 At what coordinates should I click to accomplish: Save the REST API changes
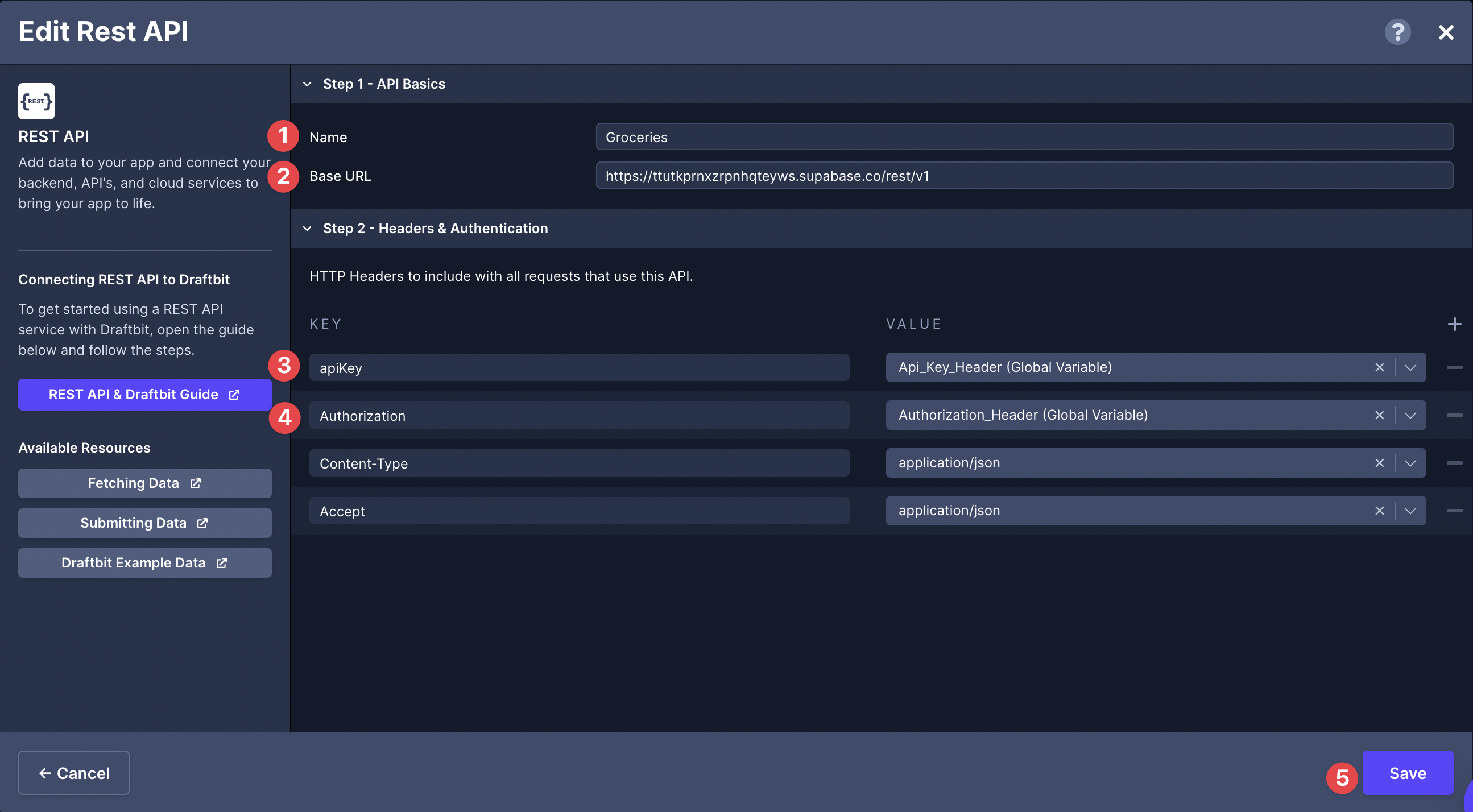[x=1408, y=773]
